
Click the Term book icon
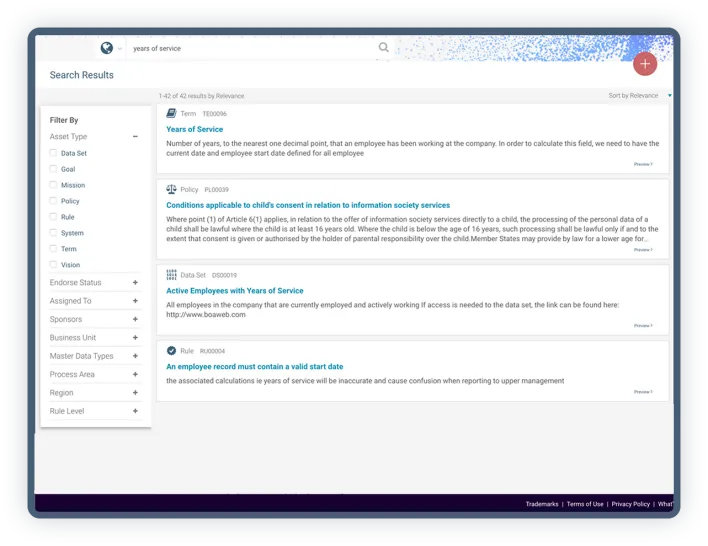click(x=171, y=114)
